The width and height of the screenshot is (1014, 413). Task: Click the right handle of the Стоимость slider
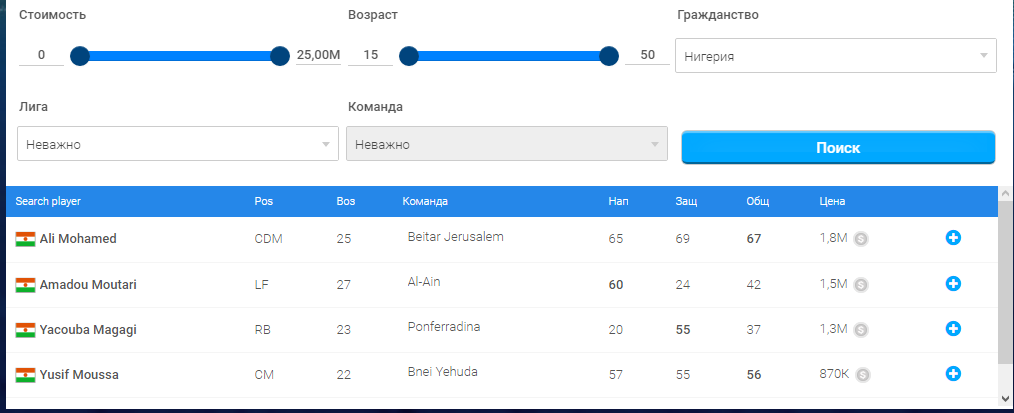[x=279, y=56]
